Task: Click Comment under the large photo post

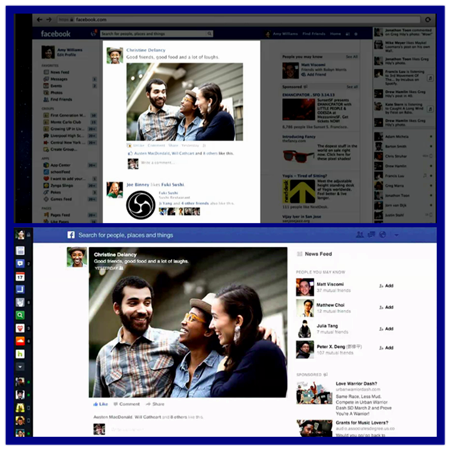Action: pos(127,404)
